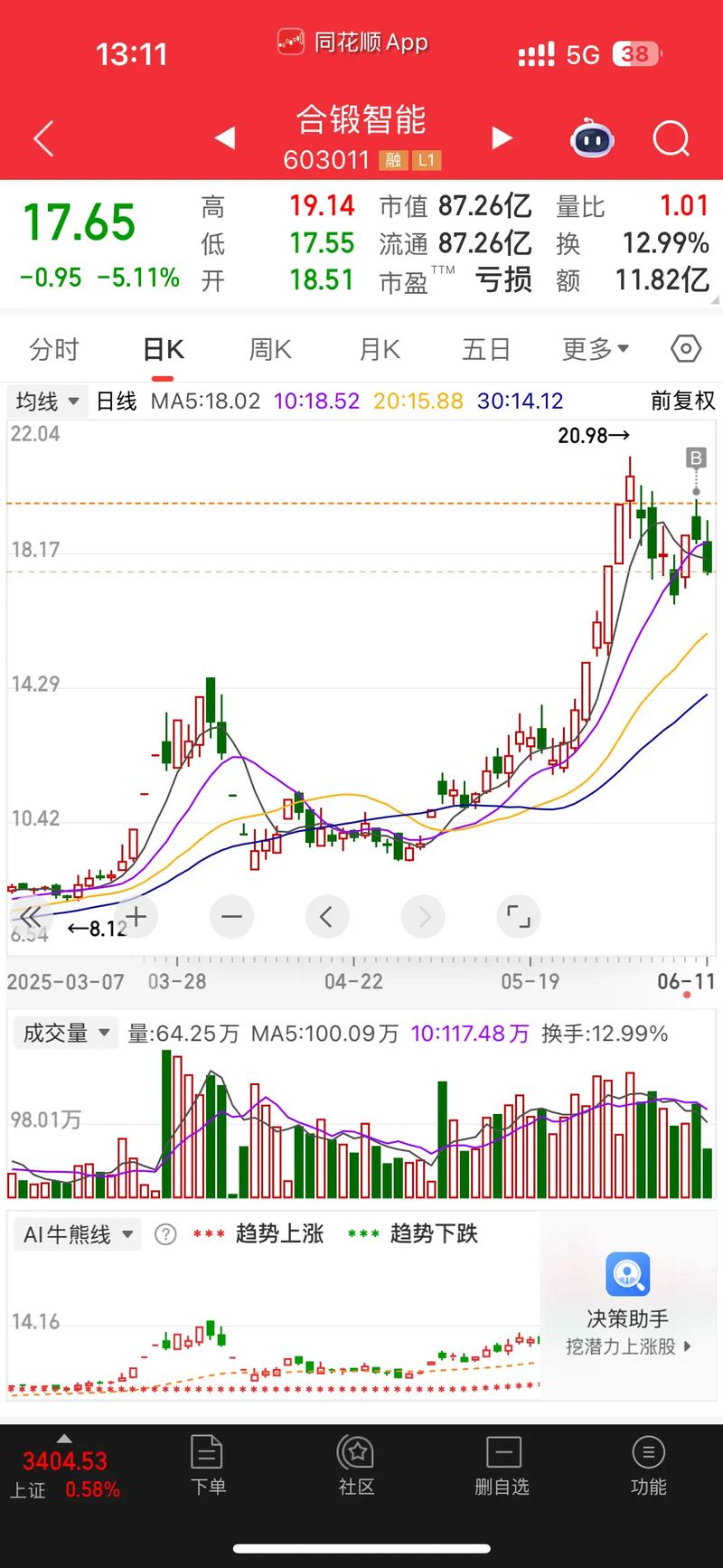Image resolution: width=723 pixels, height=1568 pixels.
Task: Expand the 成交量 indicator dropdown
Action: [x=65, y=1033]
